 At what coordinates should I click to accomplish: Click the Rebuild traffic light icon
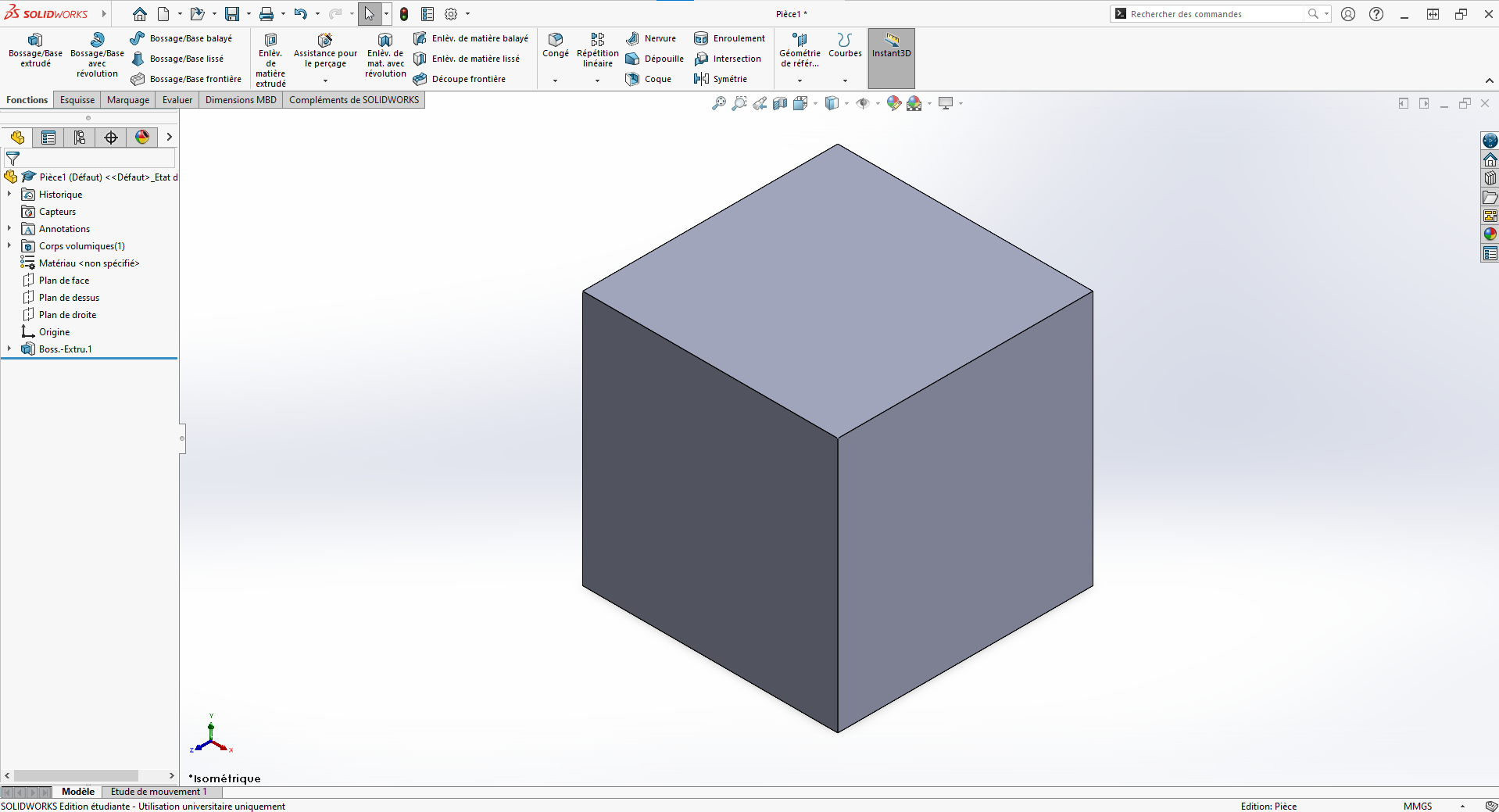coord(404,14)
